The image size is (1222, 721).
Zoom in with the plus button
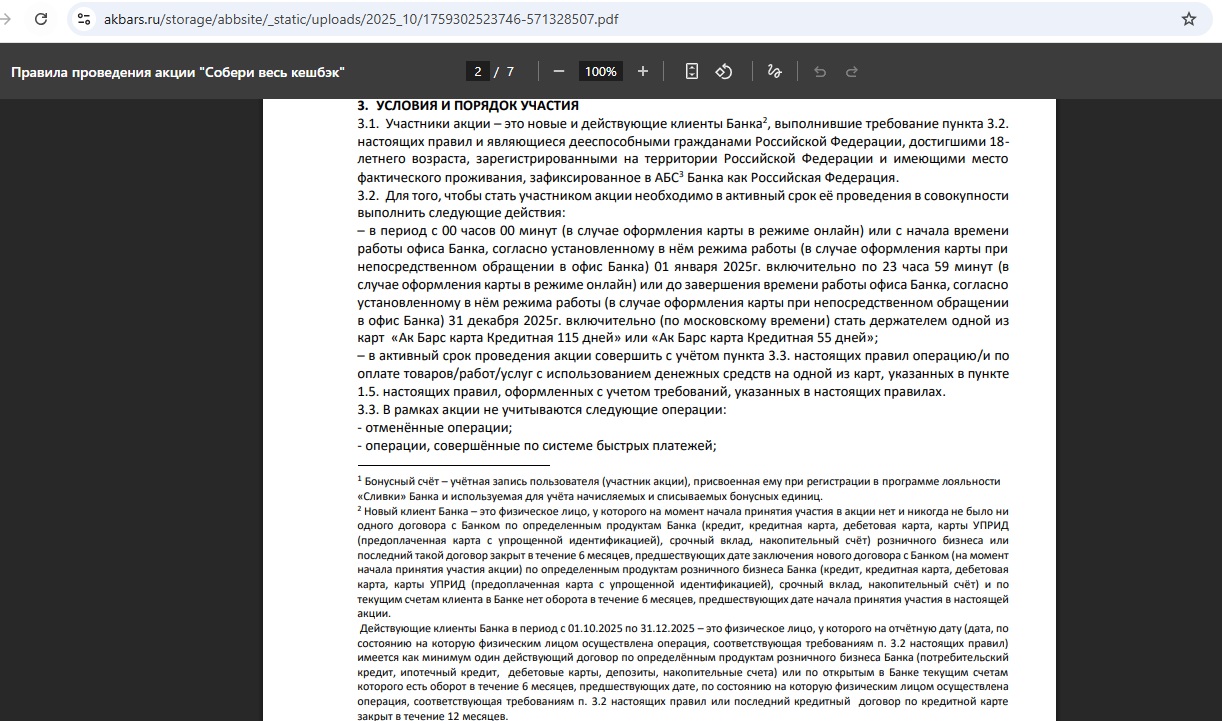643,72
